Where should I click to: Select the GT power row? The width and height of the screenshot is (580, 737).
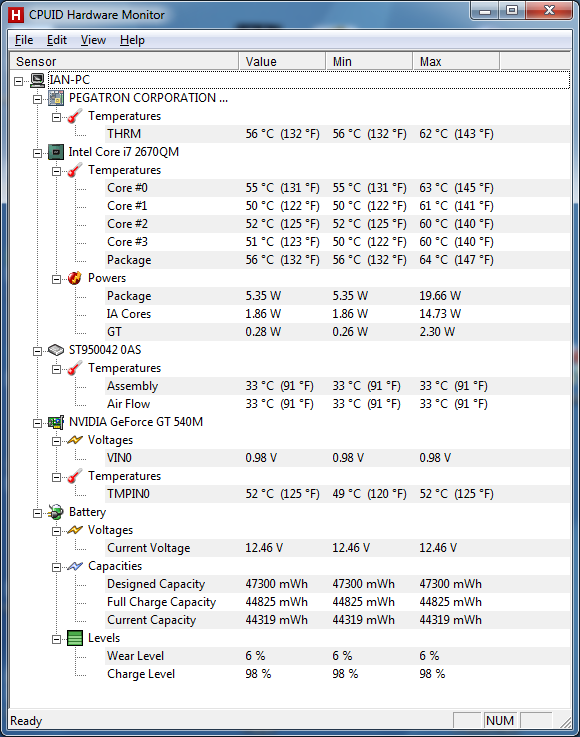[337, 332]
